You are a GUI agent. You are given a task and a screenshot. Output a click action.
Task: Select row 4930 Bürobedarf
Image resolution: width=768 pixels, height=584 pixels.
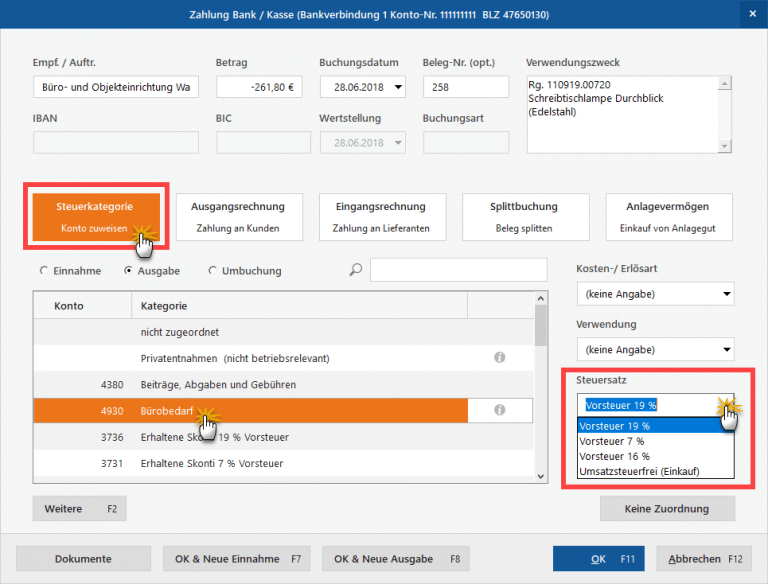284,411
